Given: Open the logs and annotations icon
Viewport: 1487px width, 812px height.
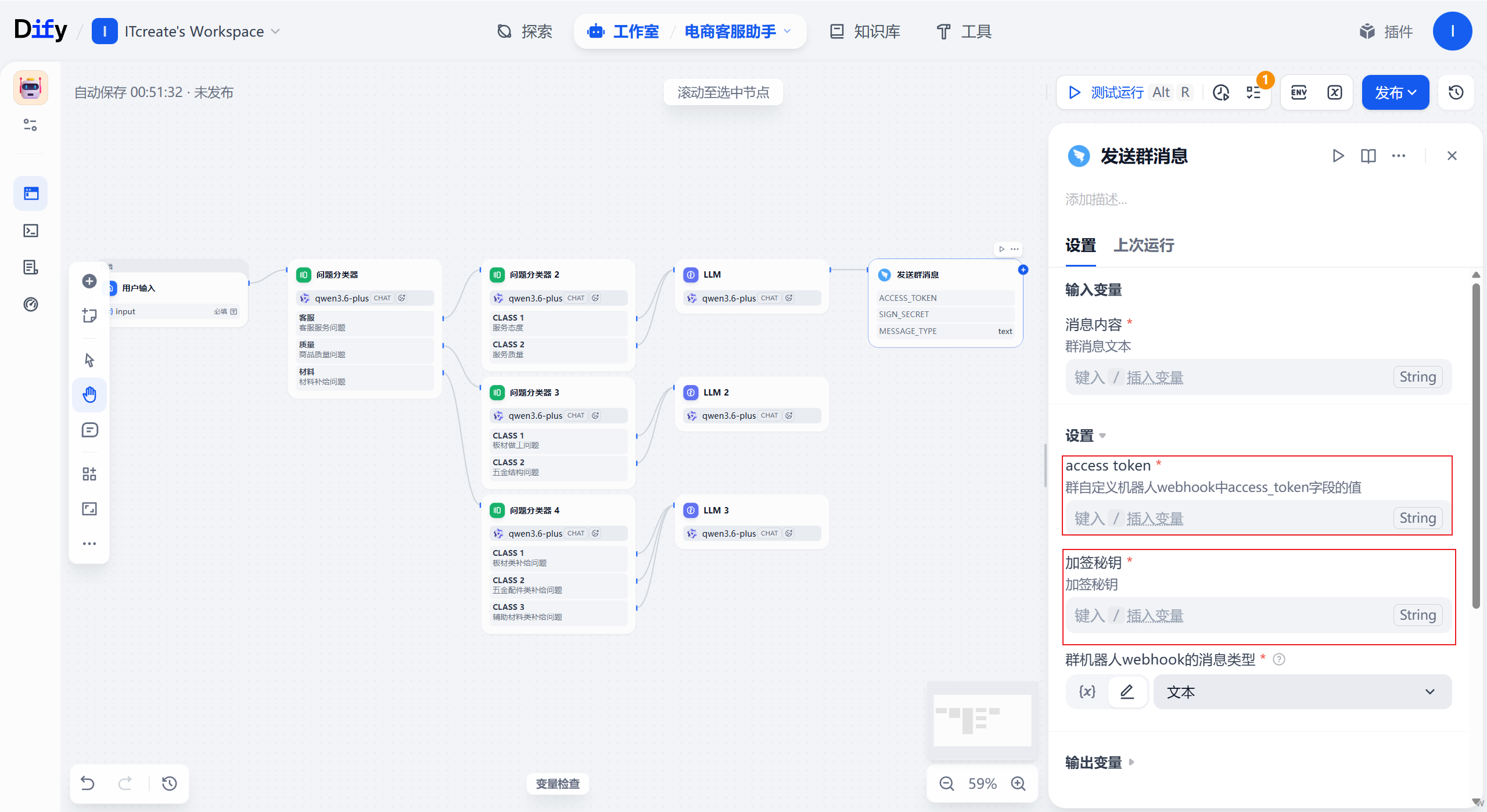Looking at the screenshot, I should click(31, 267).
